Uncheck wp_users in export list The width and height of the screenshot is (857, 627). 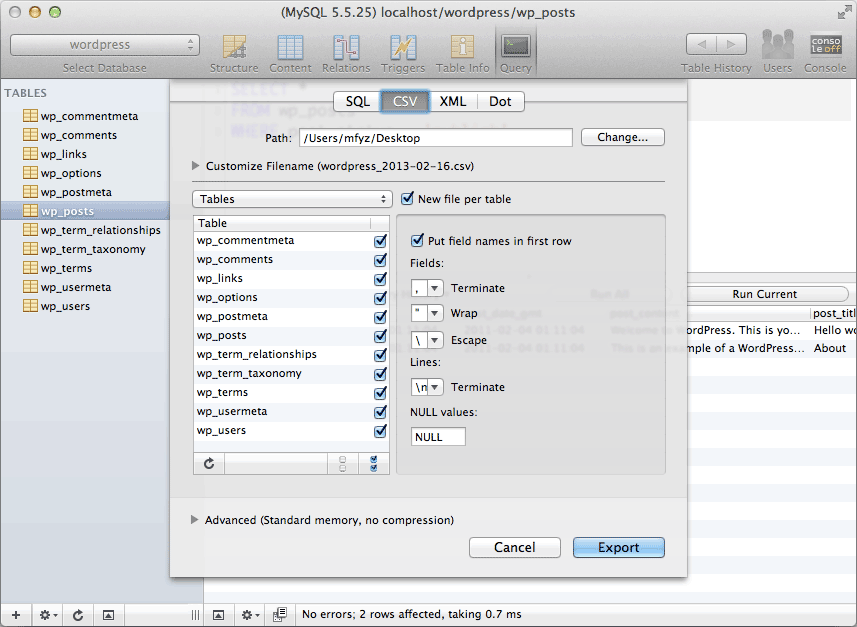coord(380,431)
